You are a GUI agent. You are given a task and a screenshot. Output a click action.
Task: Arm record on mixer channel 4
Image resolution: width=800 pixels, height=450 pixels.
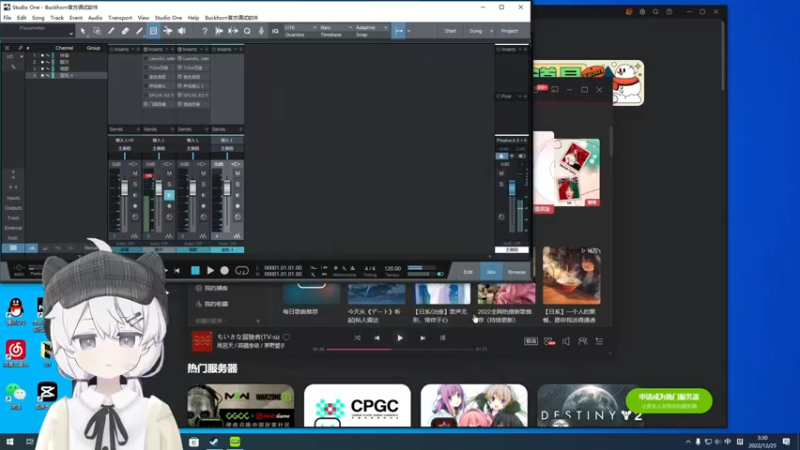pyautogui.click(x=238, y=206)
